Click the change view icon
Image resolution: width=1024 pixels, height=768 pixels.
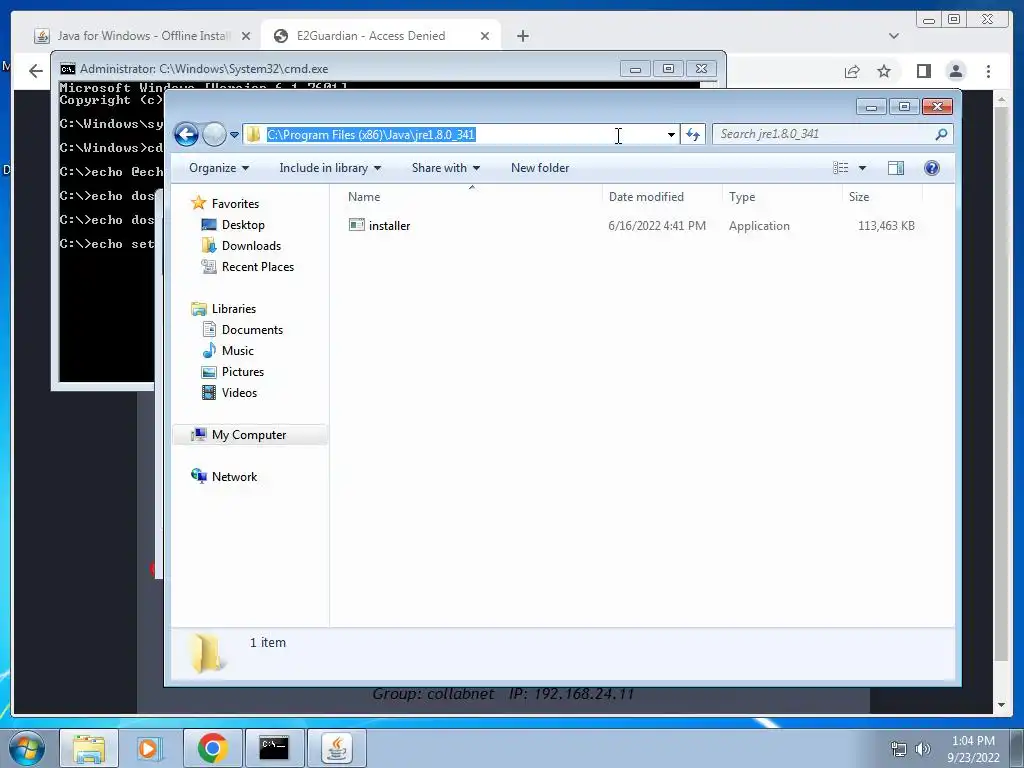tap(840, 168)
